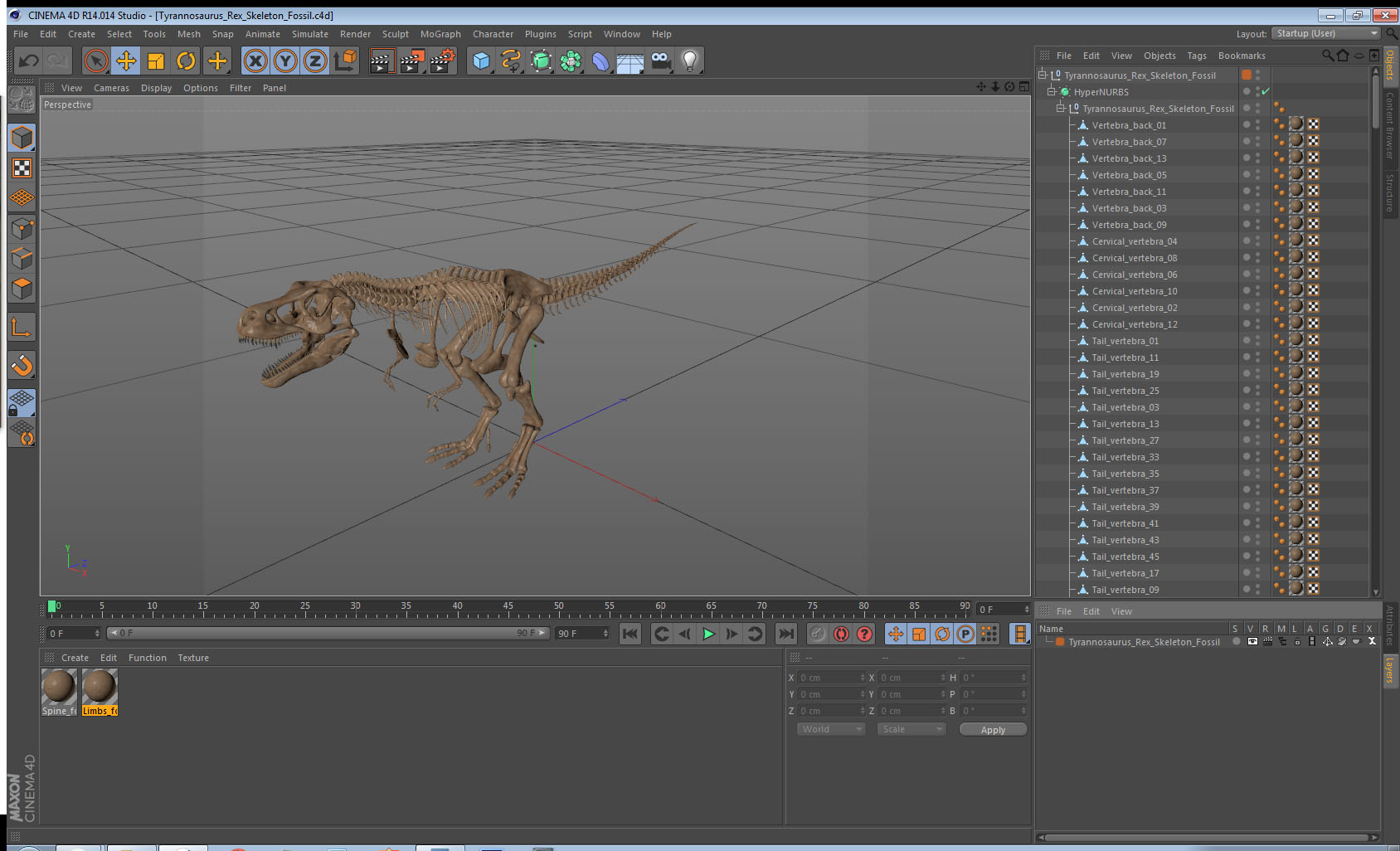Open the Object Manager Tags menu
The height and width of the screenshot is (851, 1400).
pyautogui.click(x=1197, y=56)
